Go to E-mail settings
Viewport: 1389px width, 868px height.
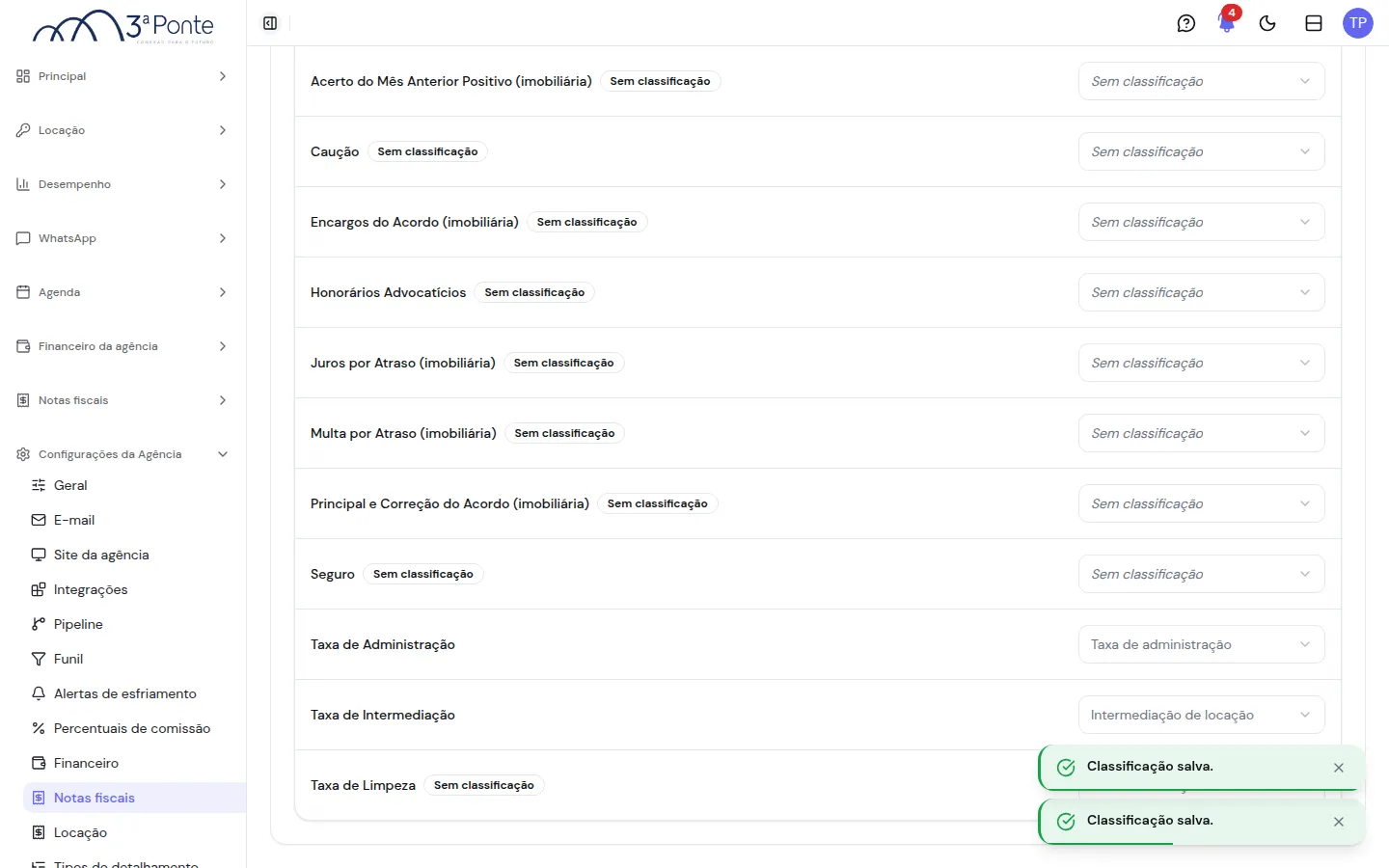pos(135,520)
